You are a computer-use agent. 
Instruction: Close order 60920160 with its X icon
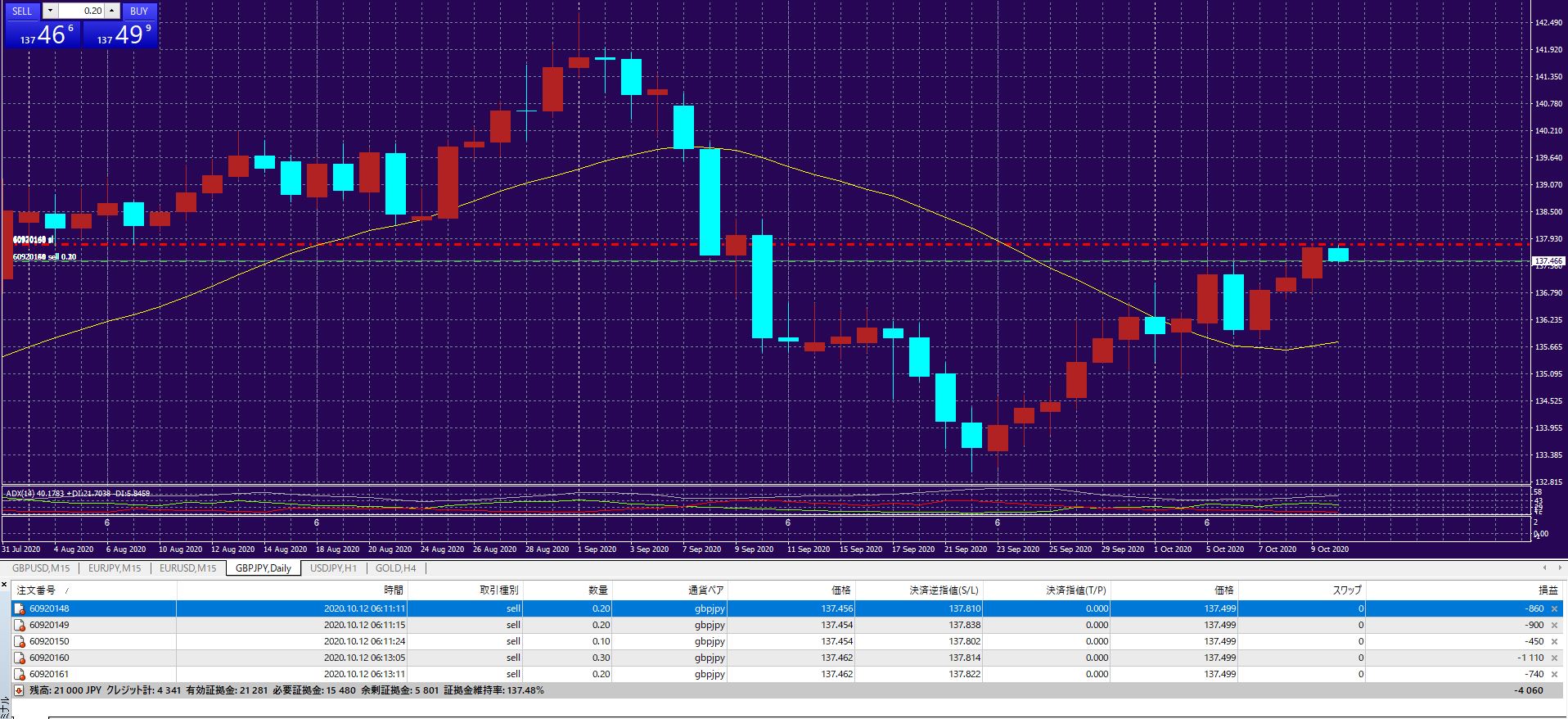point(1554,658)
